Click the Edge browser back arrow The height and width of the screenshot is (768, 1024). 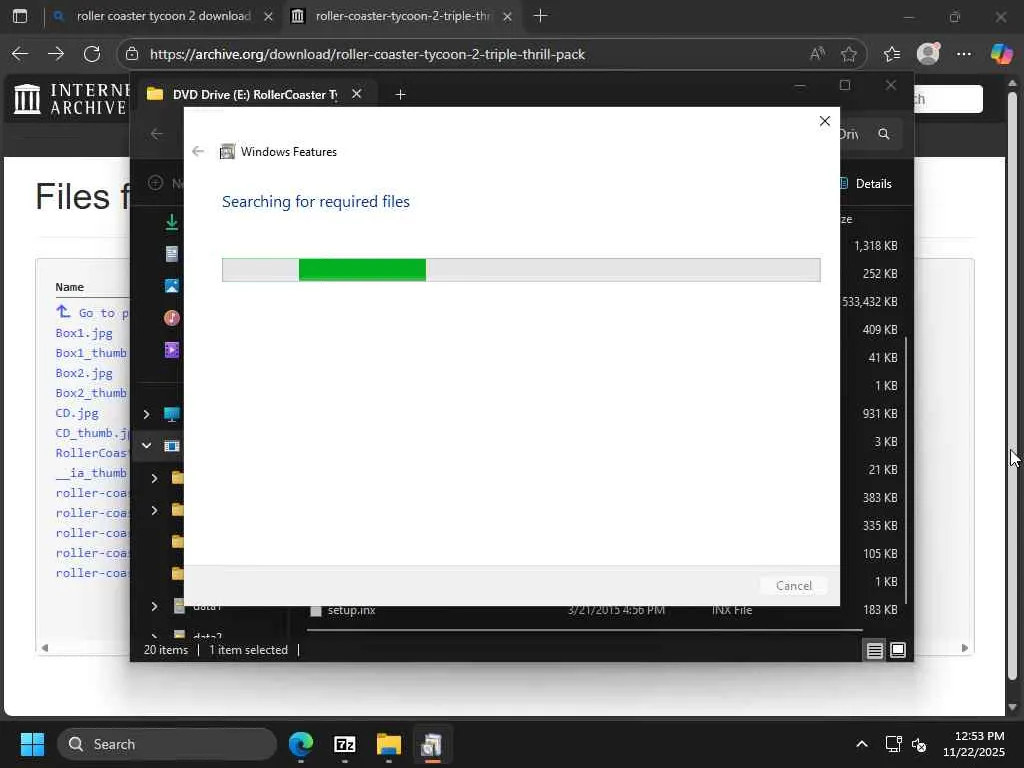click(x=20, y=54)
